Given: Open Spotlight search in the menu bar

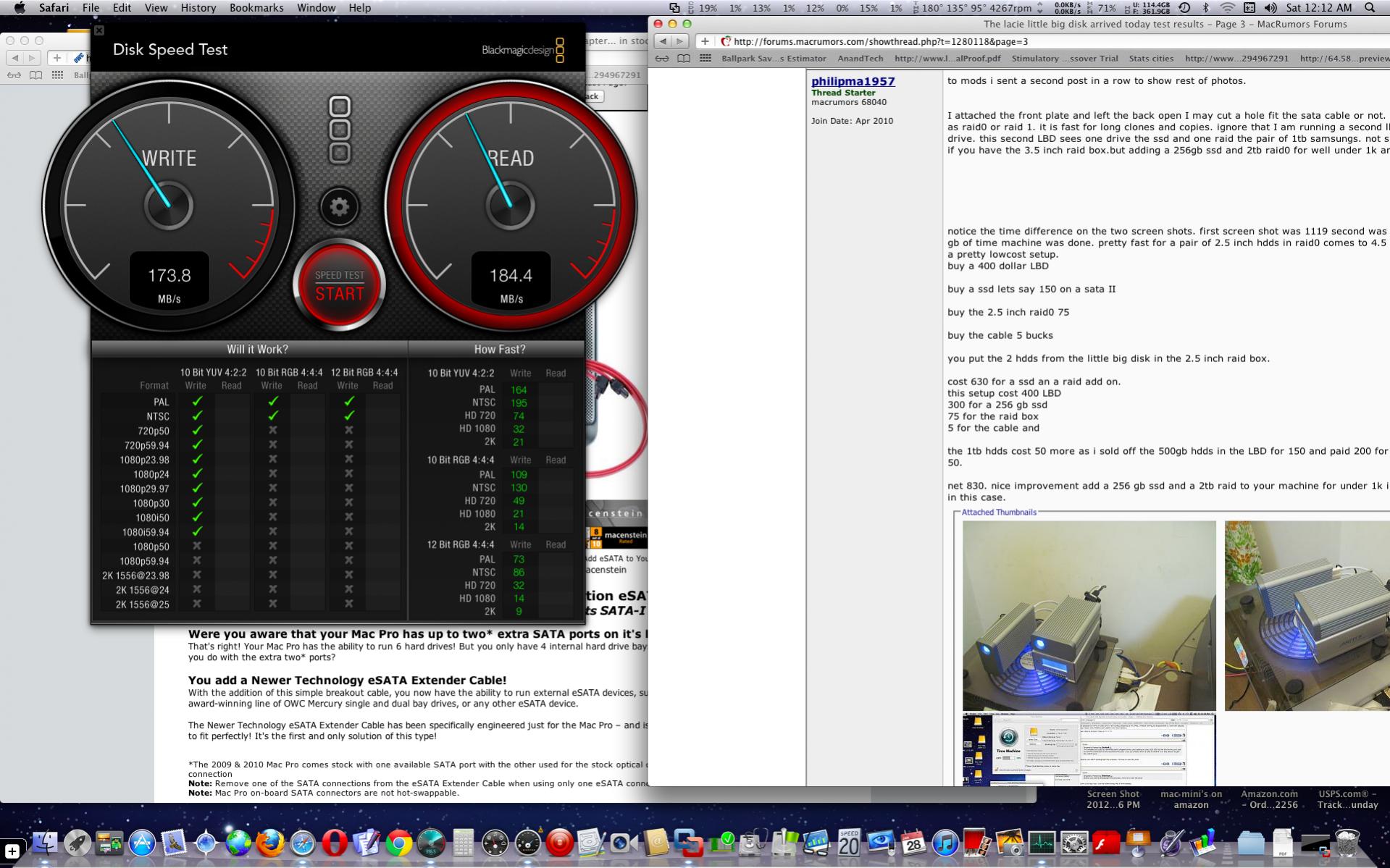Looking at the screenshot, I should (1369, 8).
